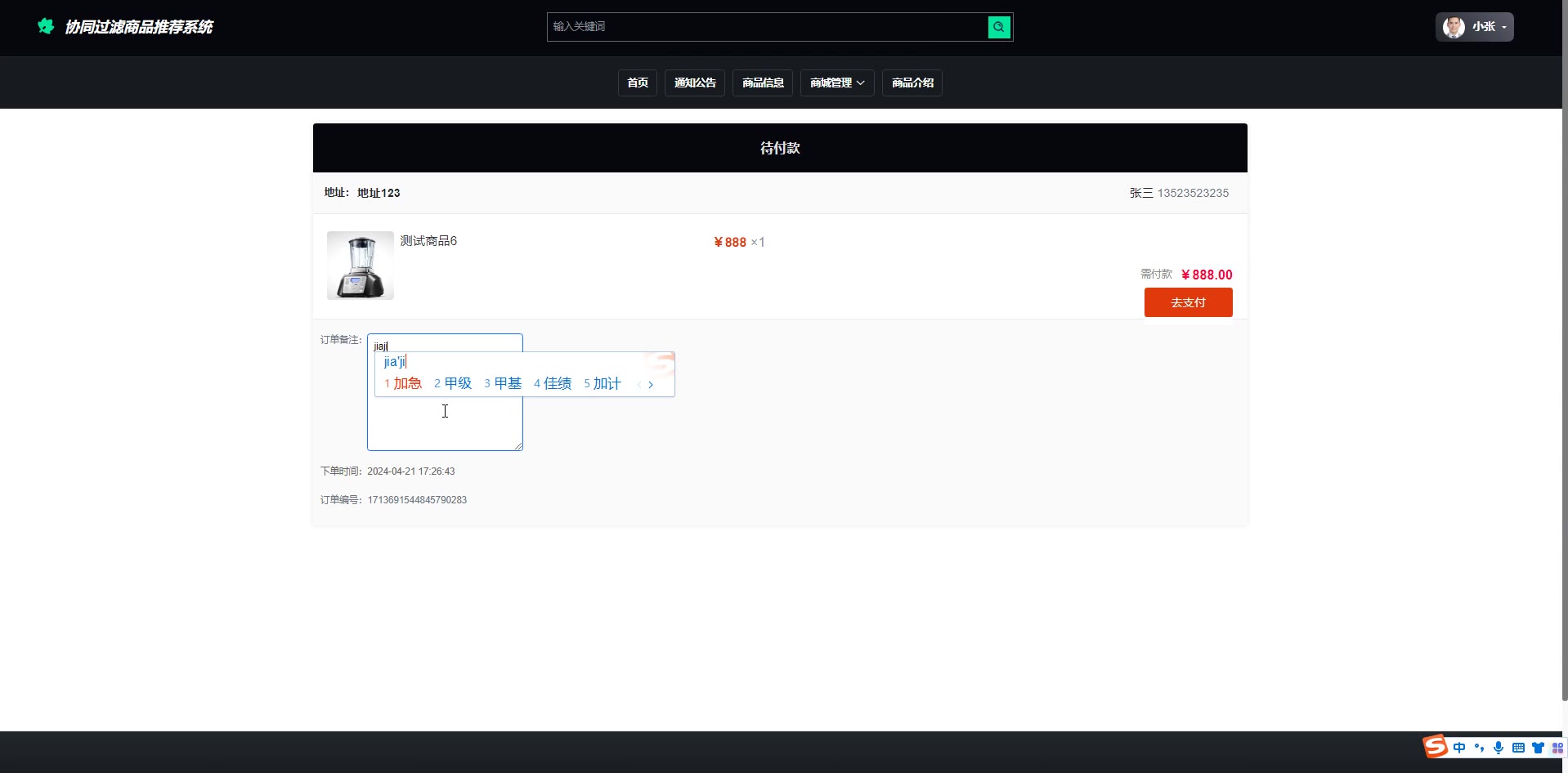This screenshot has height=773, width=1568.
Task: Toggle the punctuation mode icon
Action: (x=1479, y=748)
